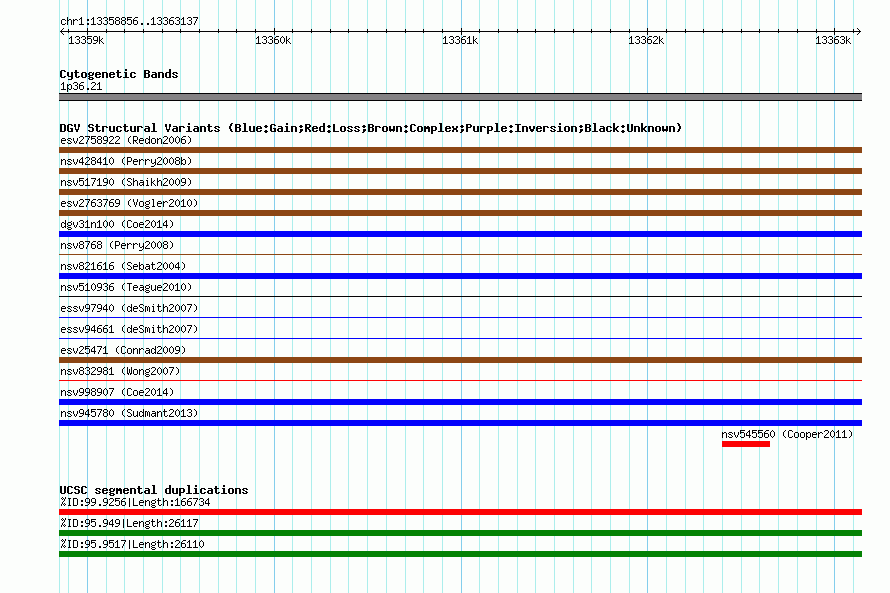Click the 13359k ruler label
Screen dimensions: 890x593
click(86, 40)
